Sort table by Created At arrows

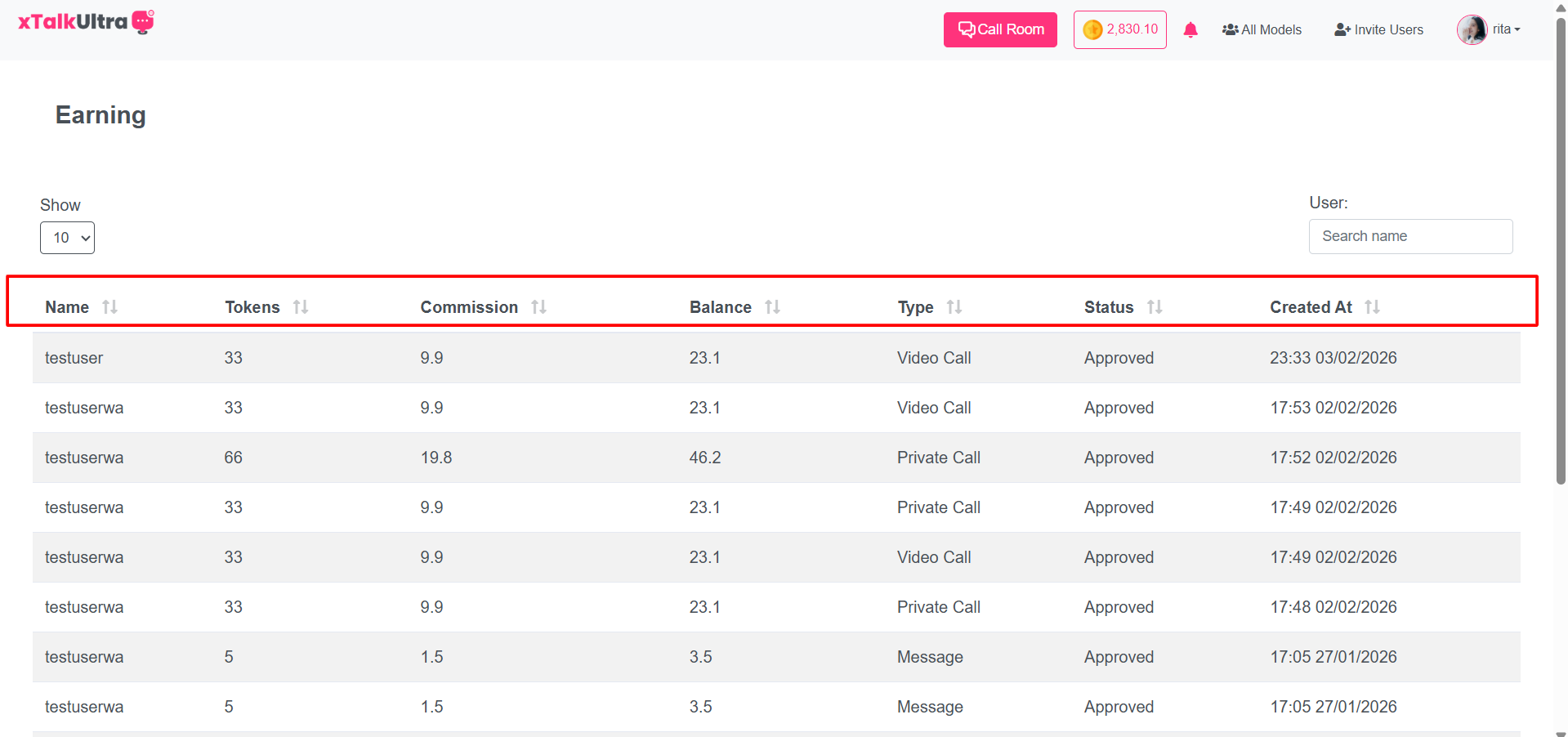pyautogui.click(x=1372, y=307)
